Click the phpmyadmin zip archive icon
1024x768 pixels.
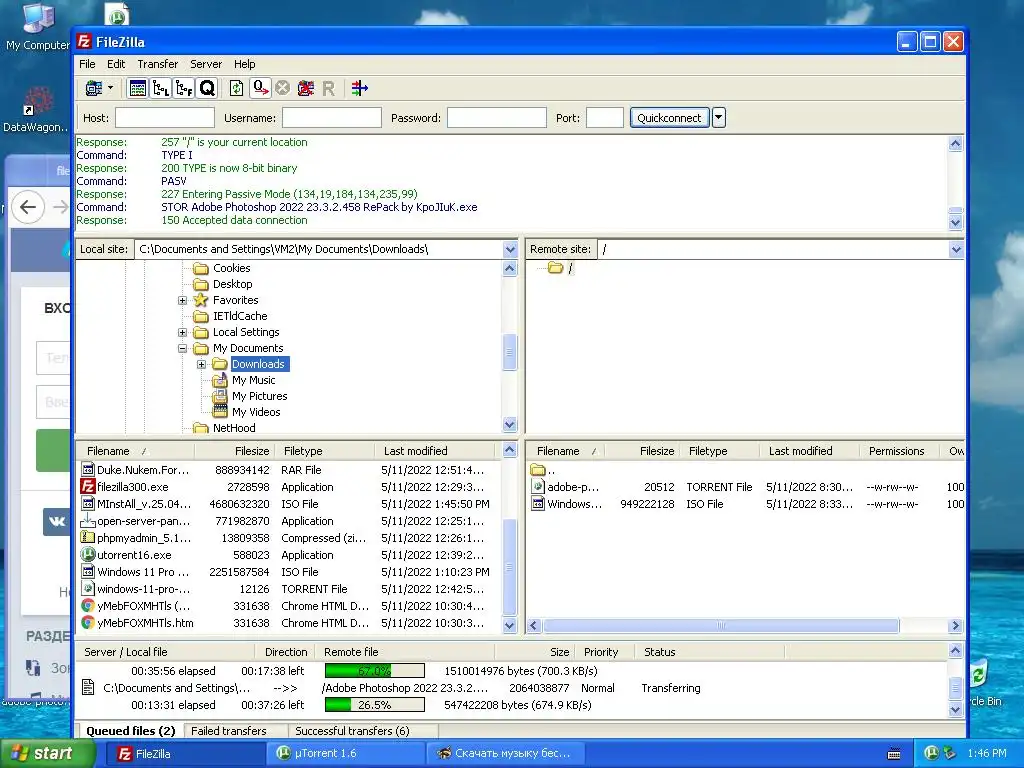88,538
